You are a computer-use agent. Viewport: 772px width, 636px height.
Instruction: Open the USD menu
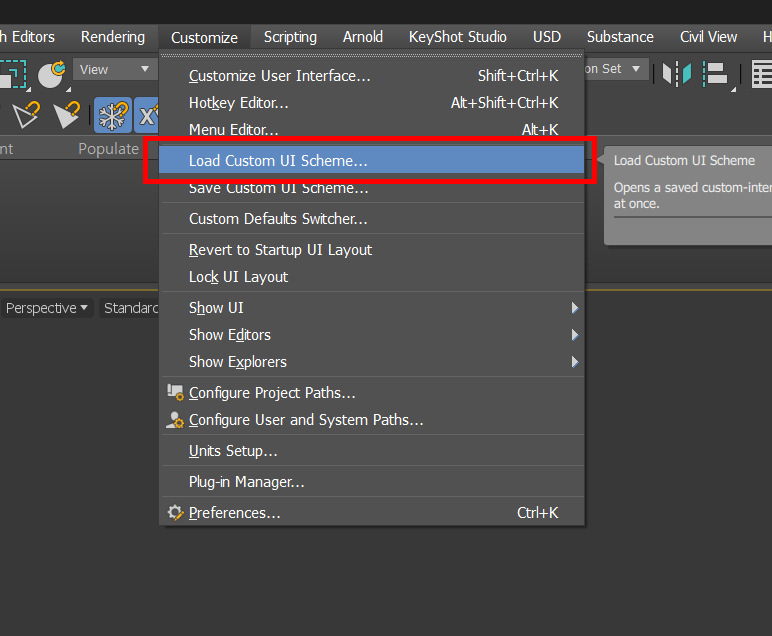[x=547, y=37]
